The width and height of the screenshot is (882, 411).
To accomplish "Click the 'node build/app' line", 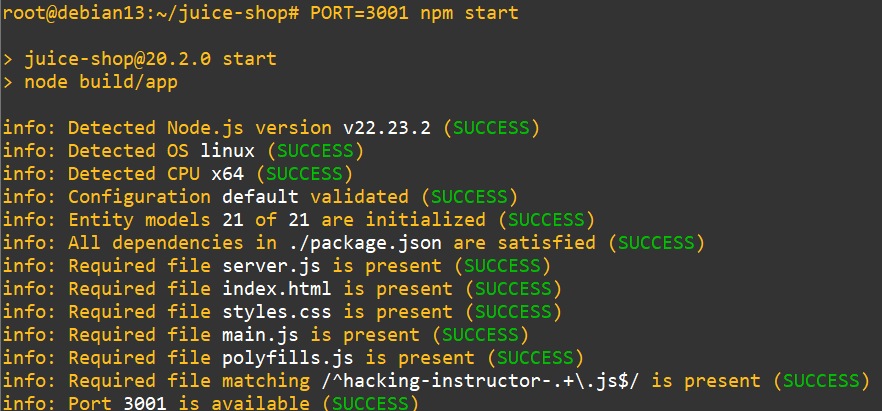I will [x=101, y=82].
